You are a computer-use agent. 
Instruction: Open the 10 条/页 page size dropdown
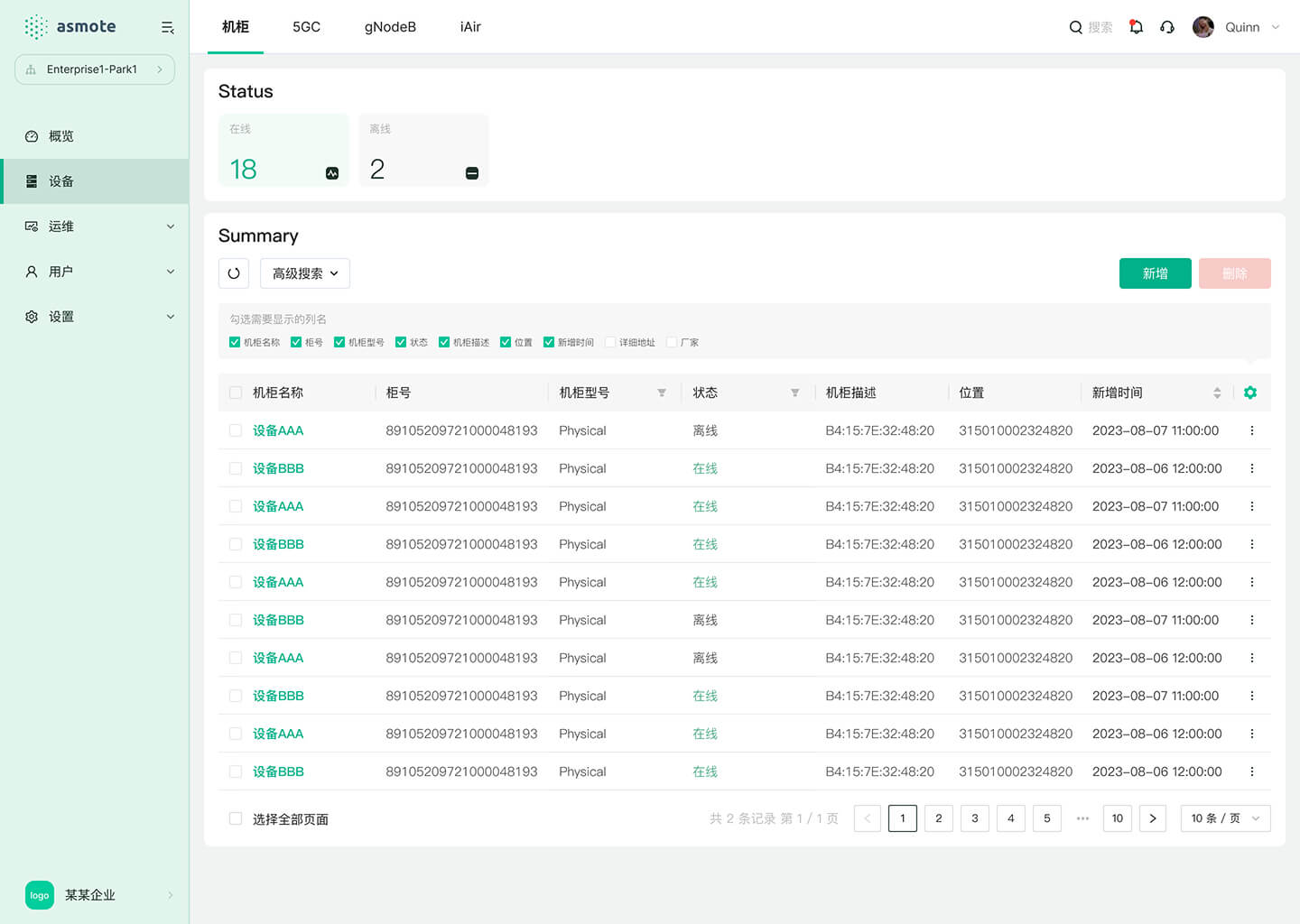coord(1225,818)
